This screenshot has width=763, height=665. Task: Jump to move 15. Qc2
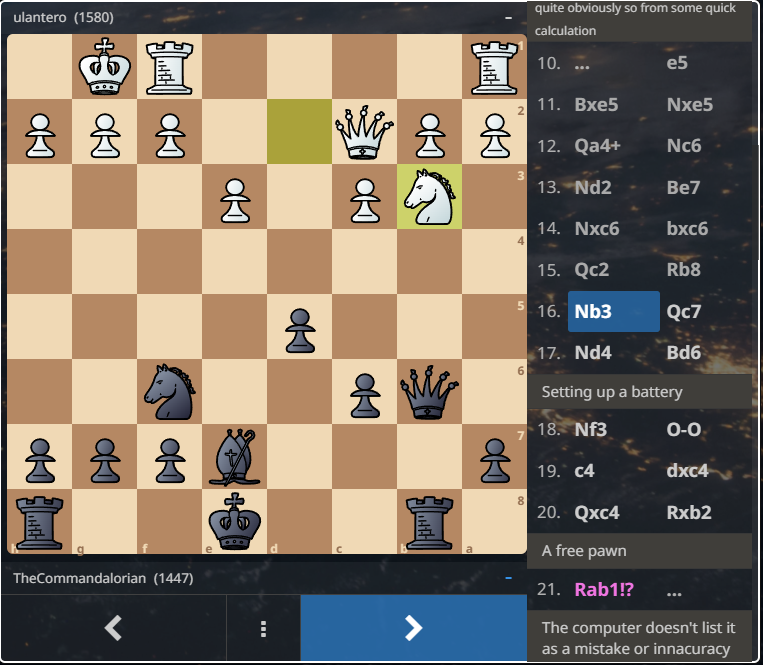(x=591, y=270)
